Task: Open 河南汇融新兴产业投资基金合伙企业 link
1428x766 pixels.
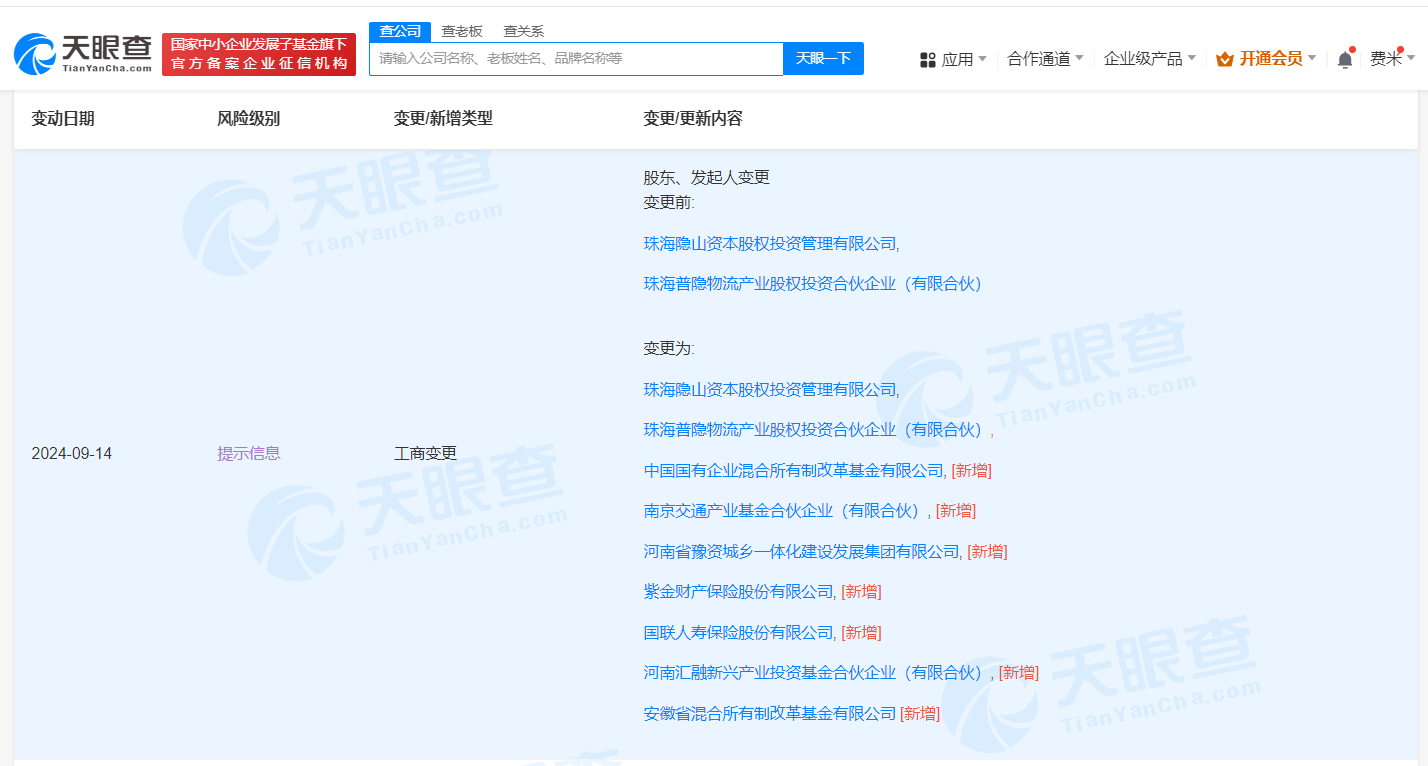Action: [x=817, y=673]
